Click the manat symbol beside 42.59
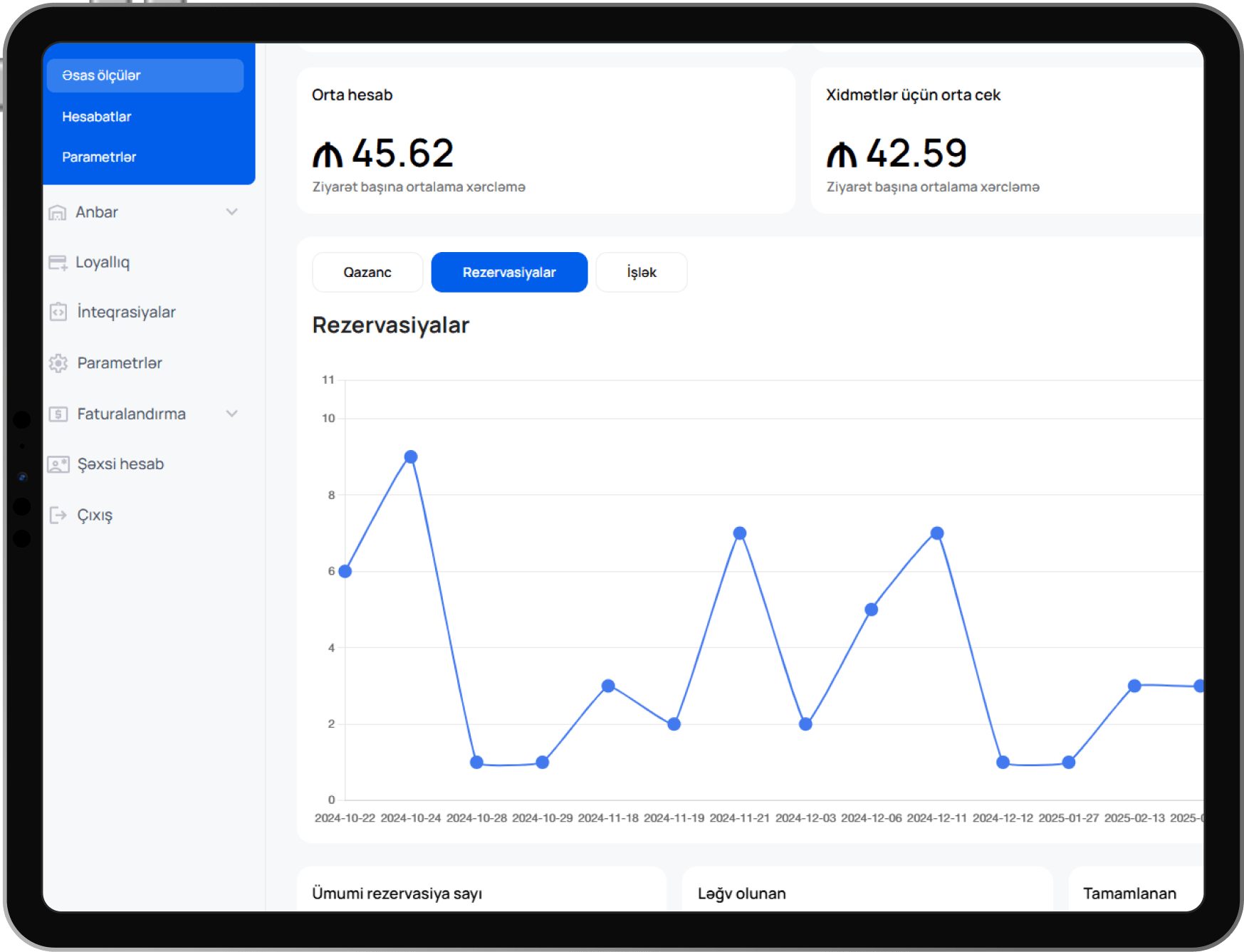This screenshot has height=952, width=1244. (842, 155)
